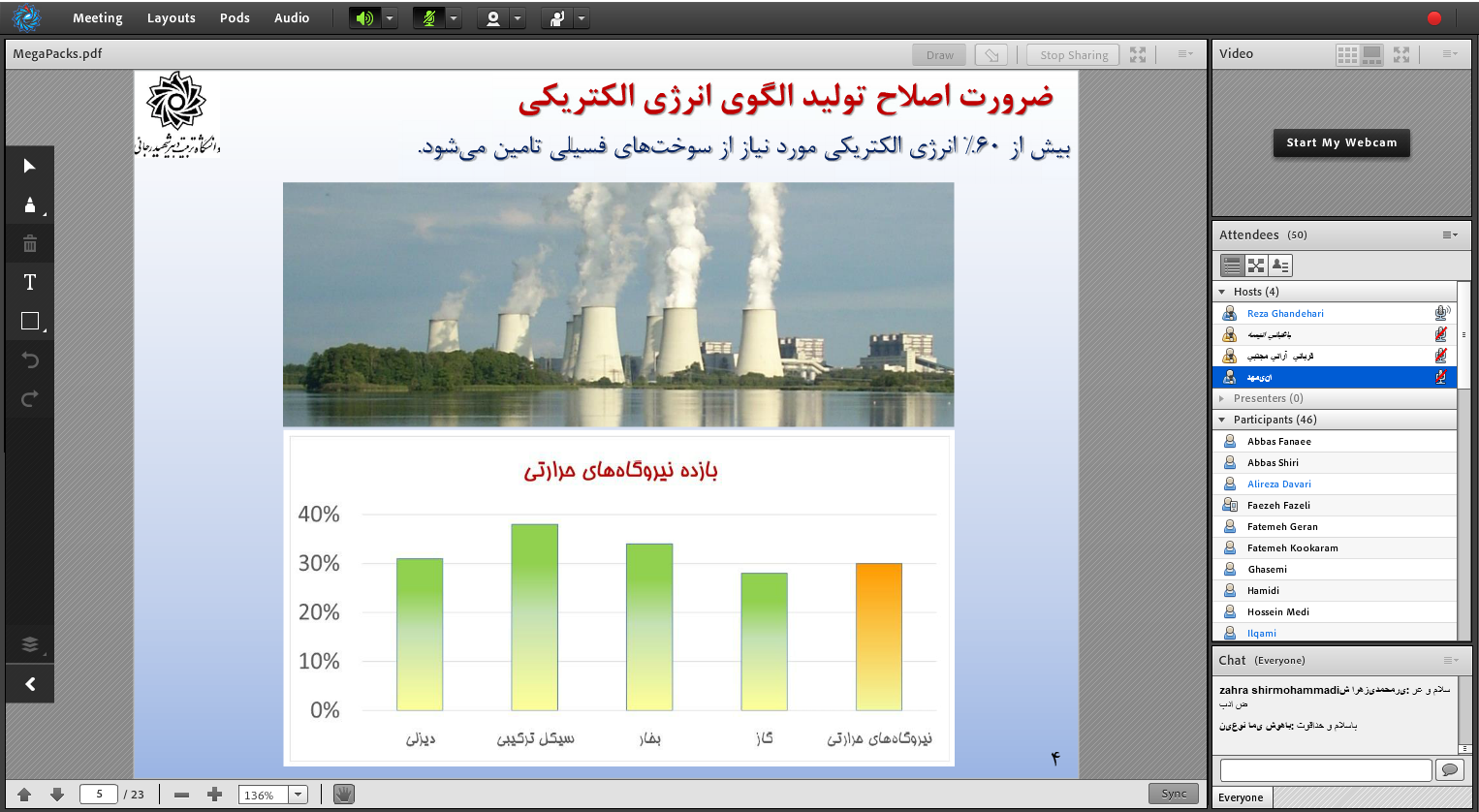Select the Text tool in drawing toolbar
Viewport: 1479px width, 812px height.
tap(29, 282)
